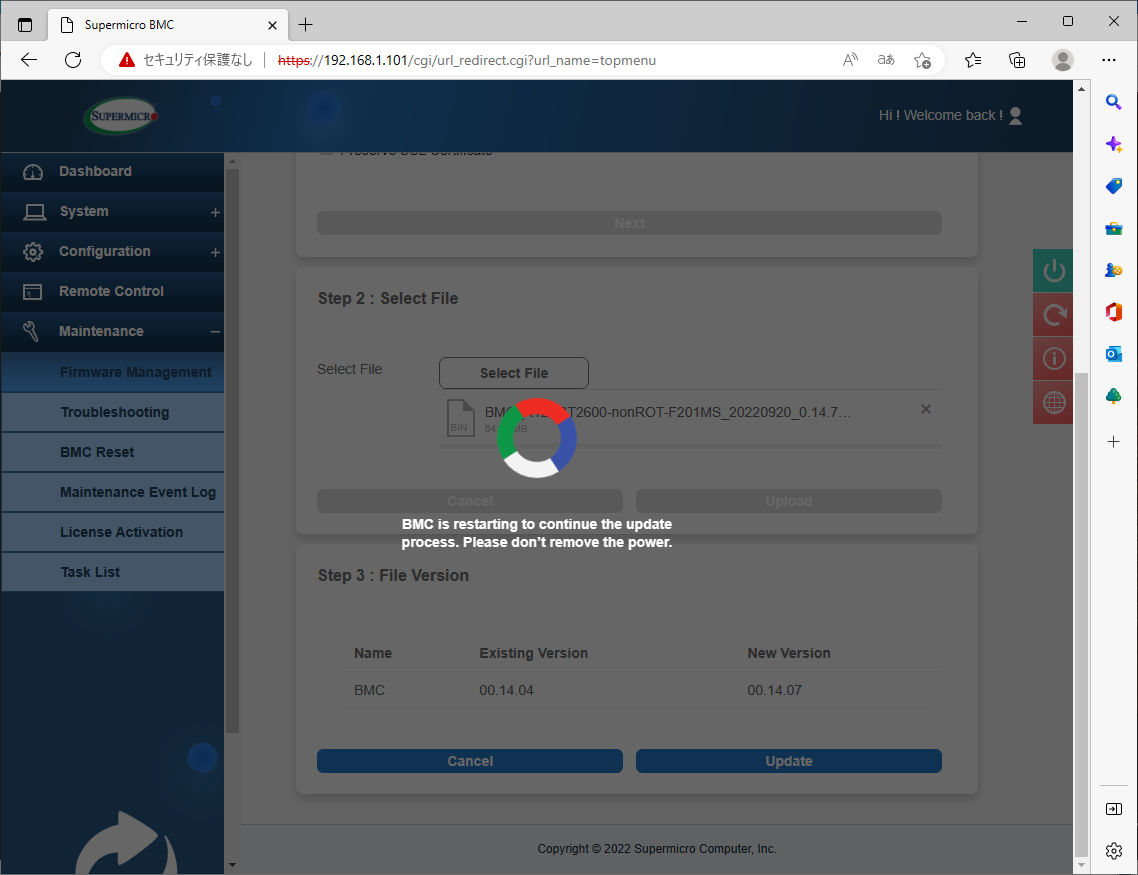1138x875 pixels.
Task: Expand the System menu plus sign
Action: pyautogui.click(x=215, y=213)
